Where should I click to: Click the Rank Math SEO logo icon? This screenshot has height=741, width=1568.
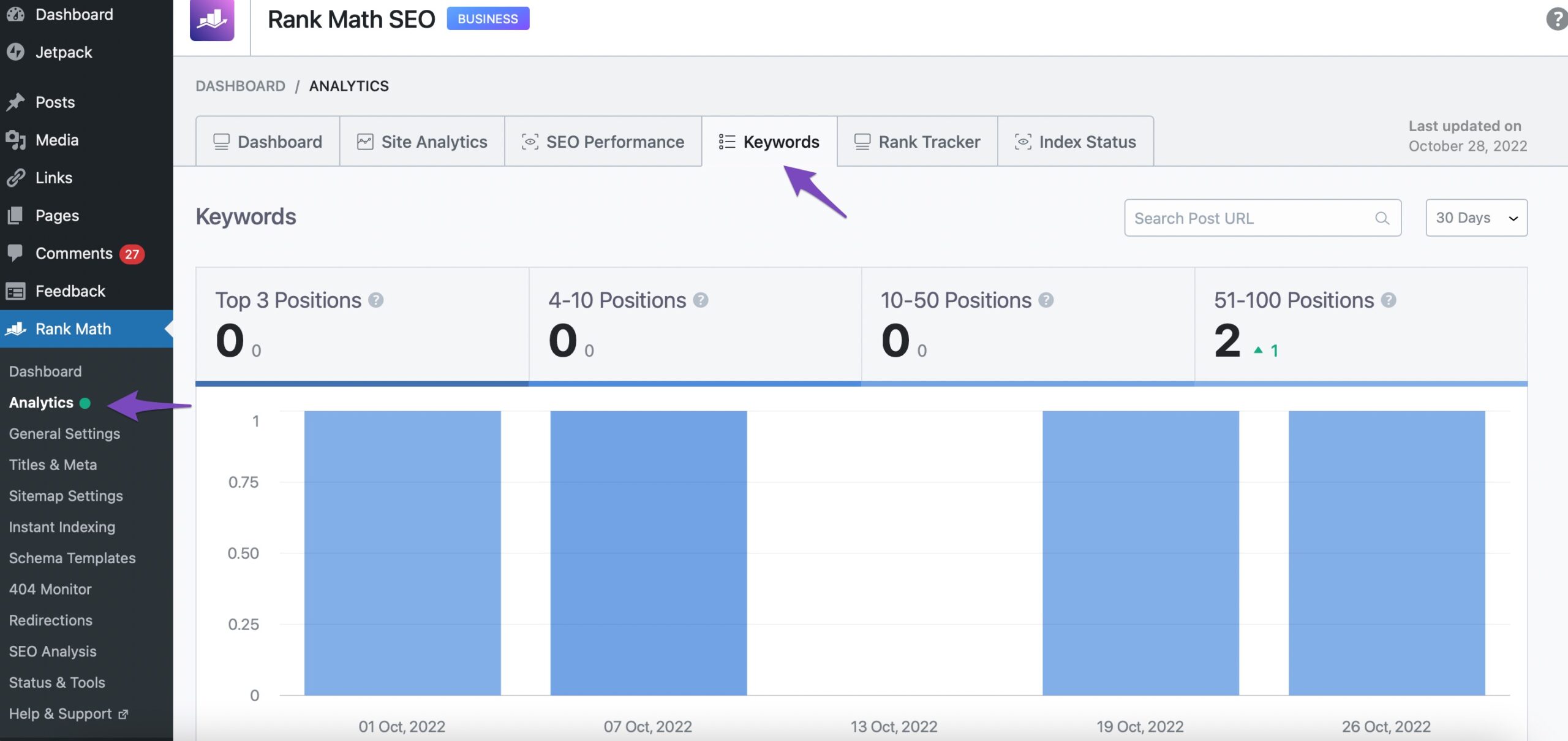[212, 20]
